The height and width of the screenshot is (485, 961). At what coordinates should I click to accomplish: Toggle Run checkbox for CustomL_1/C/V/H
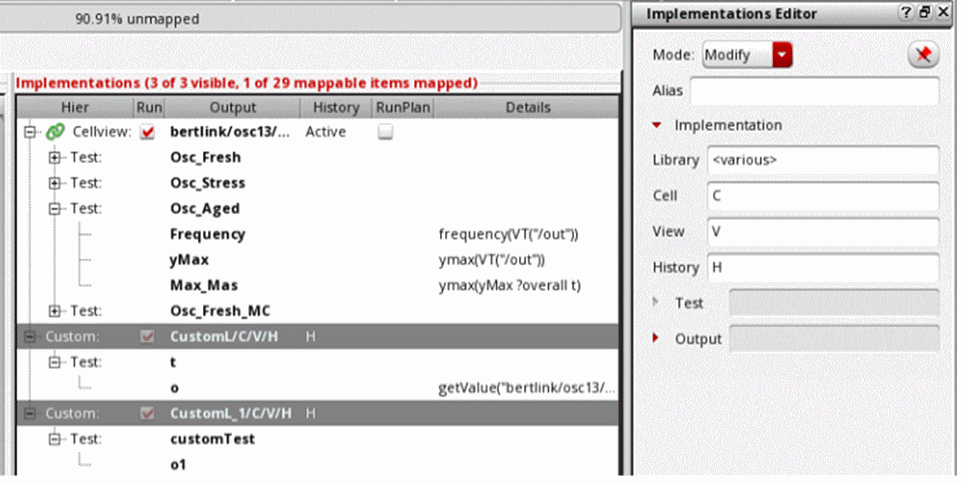coord(147,413)
